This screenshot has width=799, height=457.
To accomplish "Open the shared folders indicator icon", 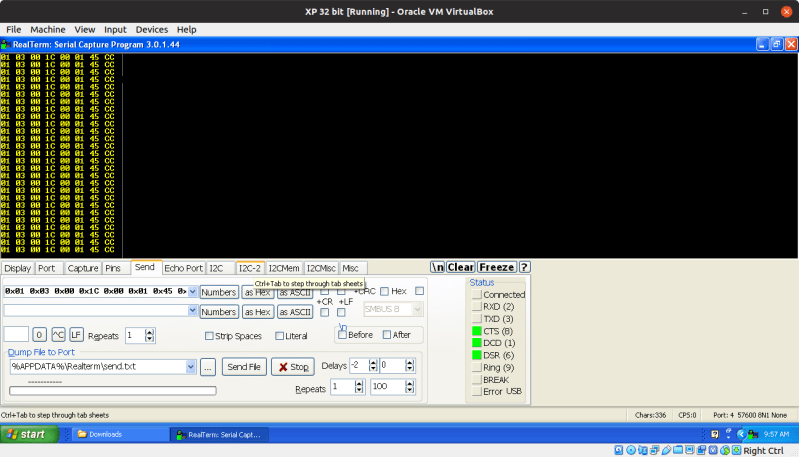I will tap(678, 450).
